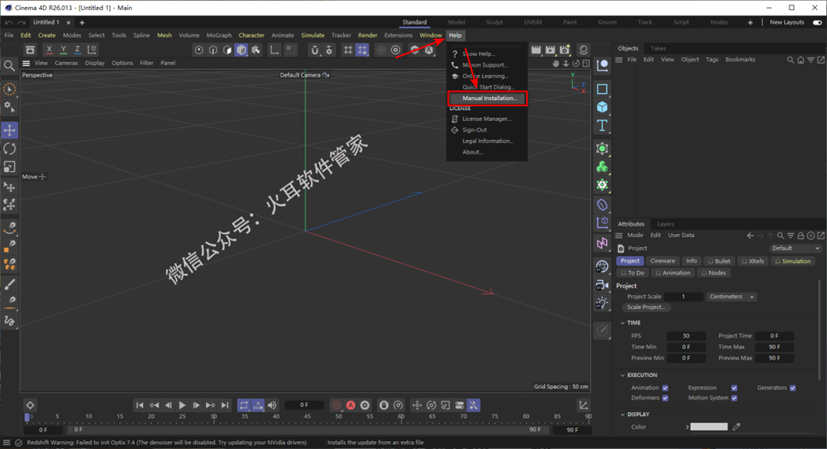The height and width of the screenshot is (449, 827).
Task: Click the Simulation attributes button
Action: 793,261
